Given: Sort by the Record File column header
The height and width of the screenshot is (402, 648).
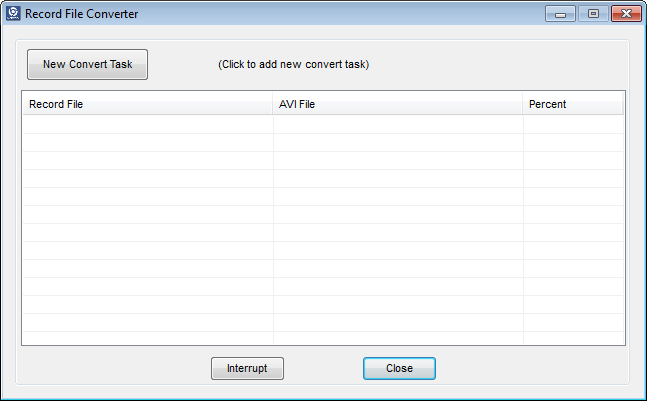Looking at the screenshot, I should pyautogui.click(x=148, y=104).
